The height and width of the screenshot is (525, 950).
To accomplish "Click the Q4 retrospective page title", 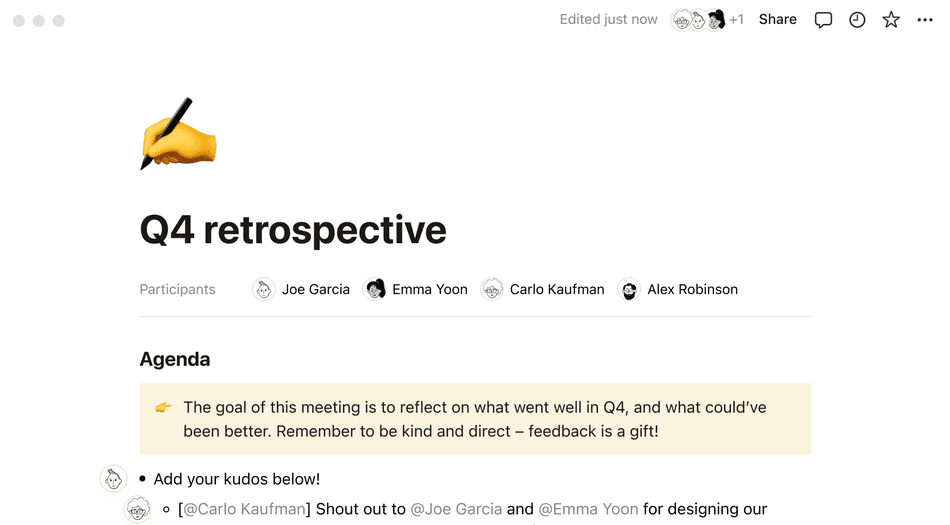I will coord(293,230).
